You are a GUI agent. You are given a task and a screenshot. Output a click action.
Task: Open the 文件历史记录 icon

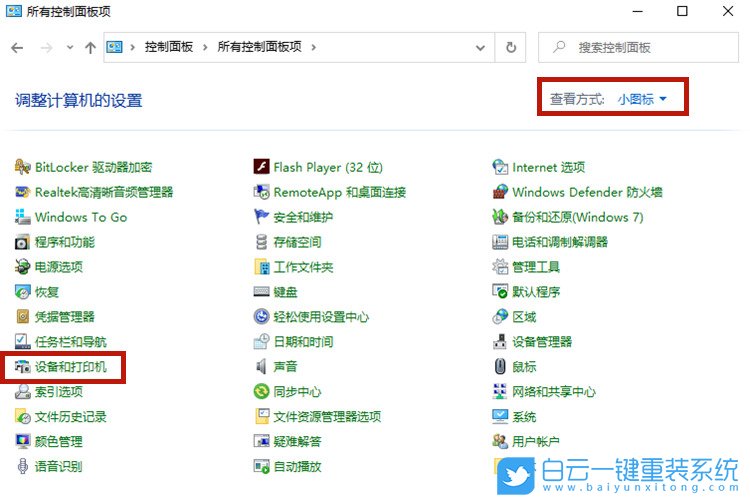point(22,416)
